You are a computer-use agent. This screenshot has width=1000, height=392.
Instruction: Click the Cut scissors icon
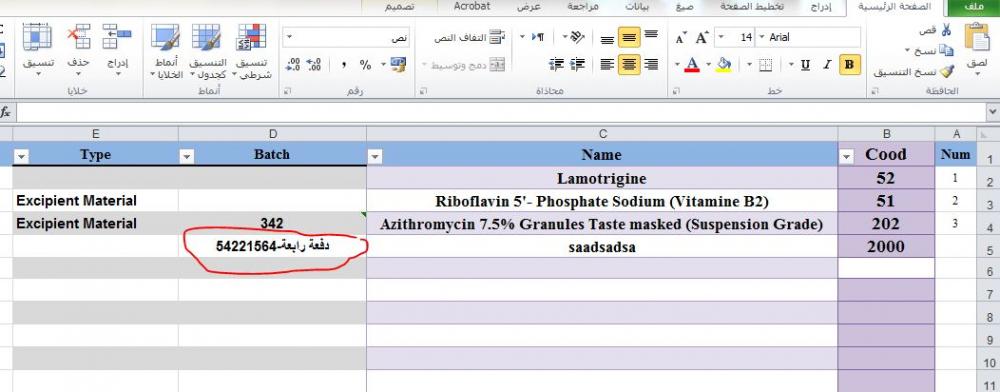pos(946,29)
